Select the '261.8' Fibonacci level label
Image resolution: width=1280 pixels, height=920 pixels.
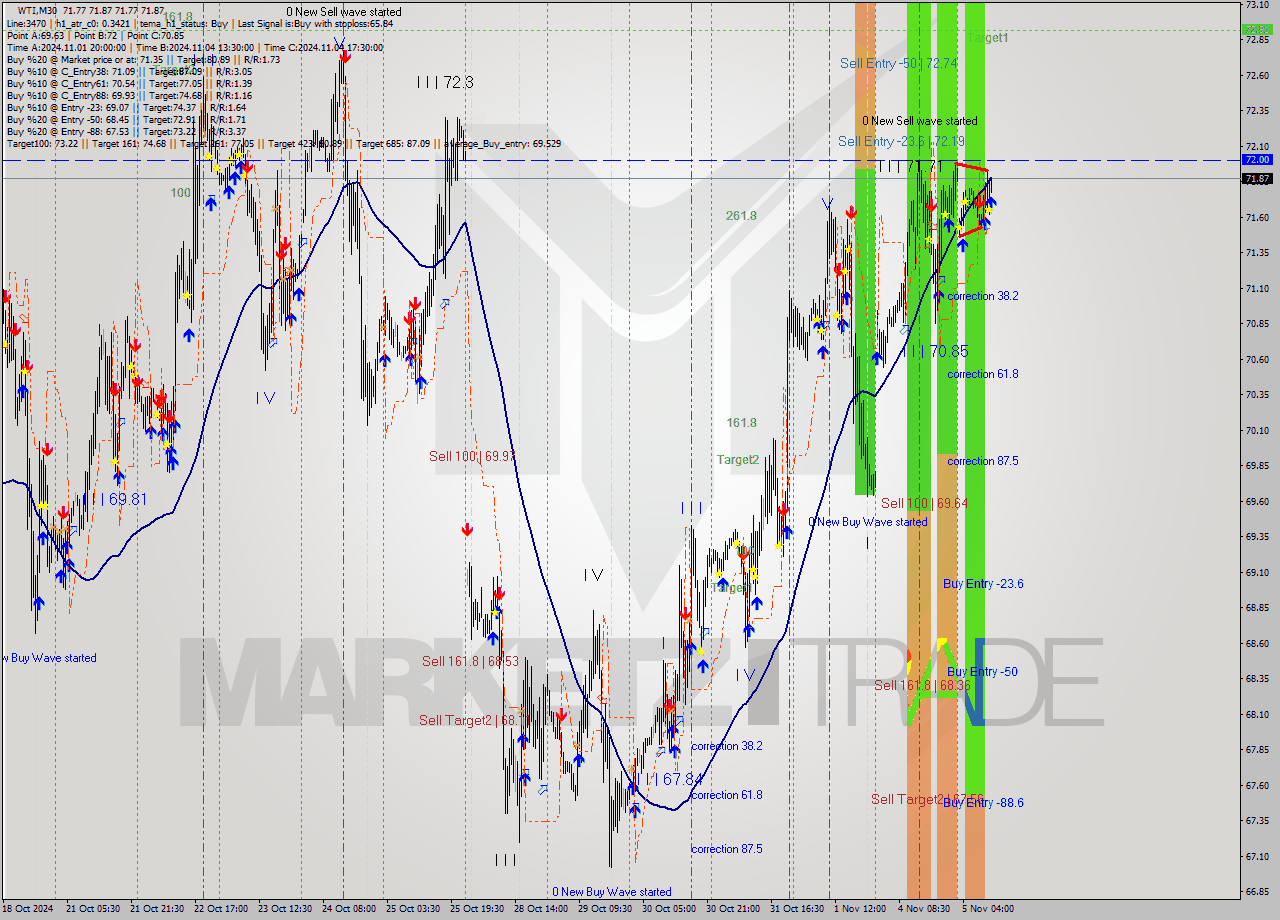pos(741,216)
